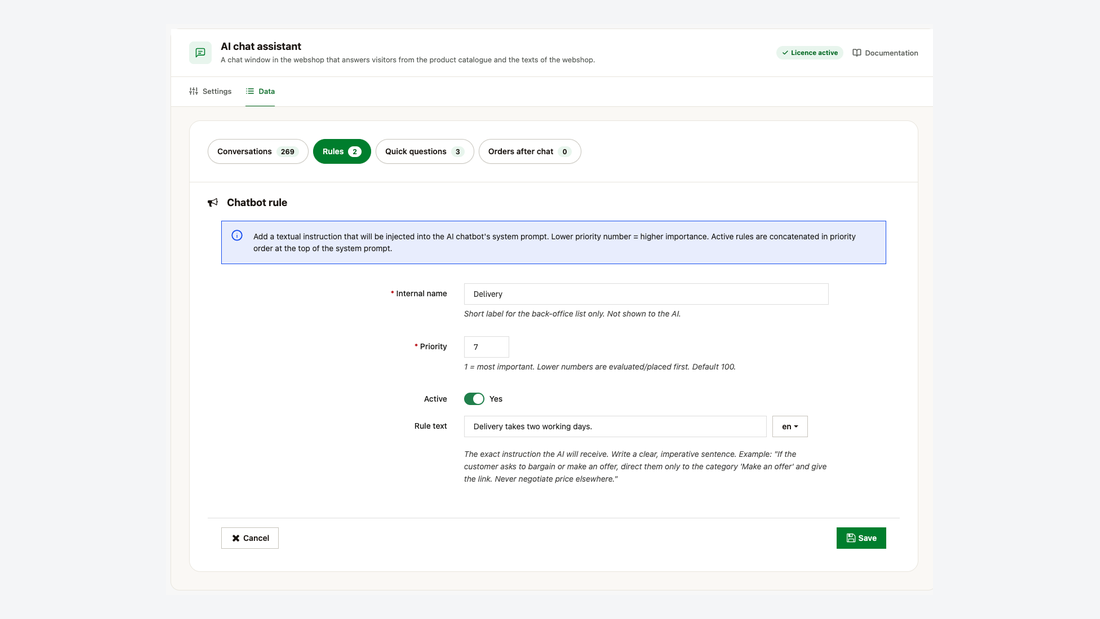1100x619 pixels.
Task: Click the info icon in the blue notice
Action: [x=237, y=236]
